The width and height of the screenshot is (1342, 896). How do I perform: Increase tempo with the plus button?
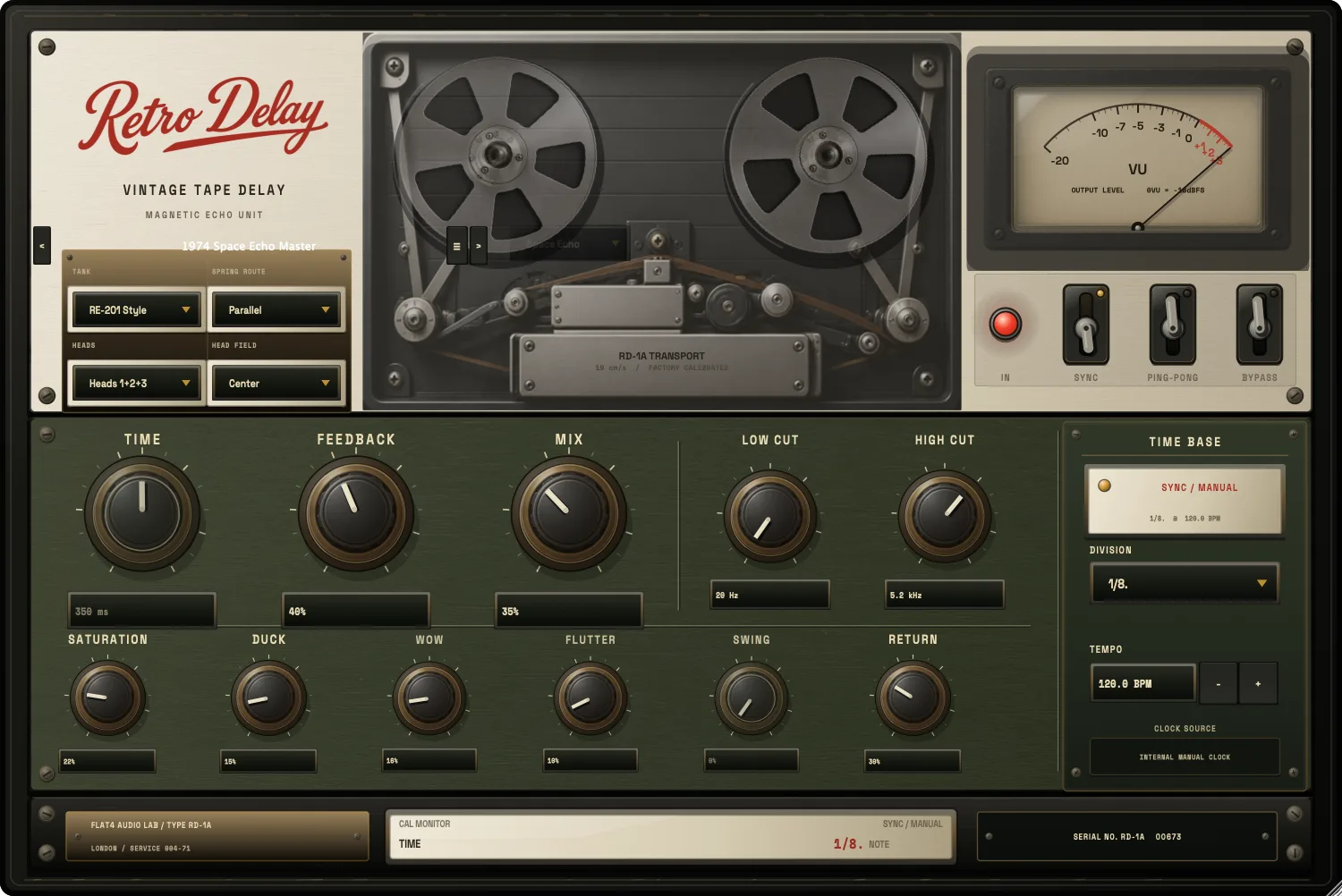(1258, 684)
